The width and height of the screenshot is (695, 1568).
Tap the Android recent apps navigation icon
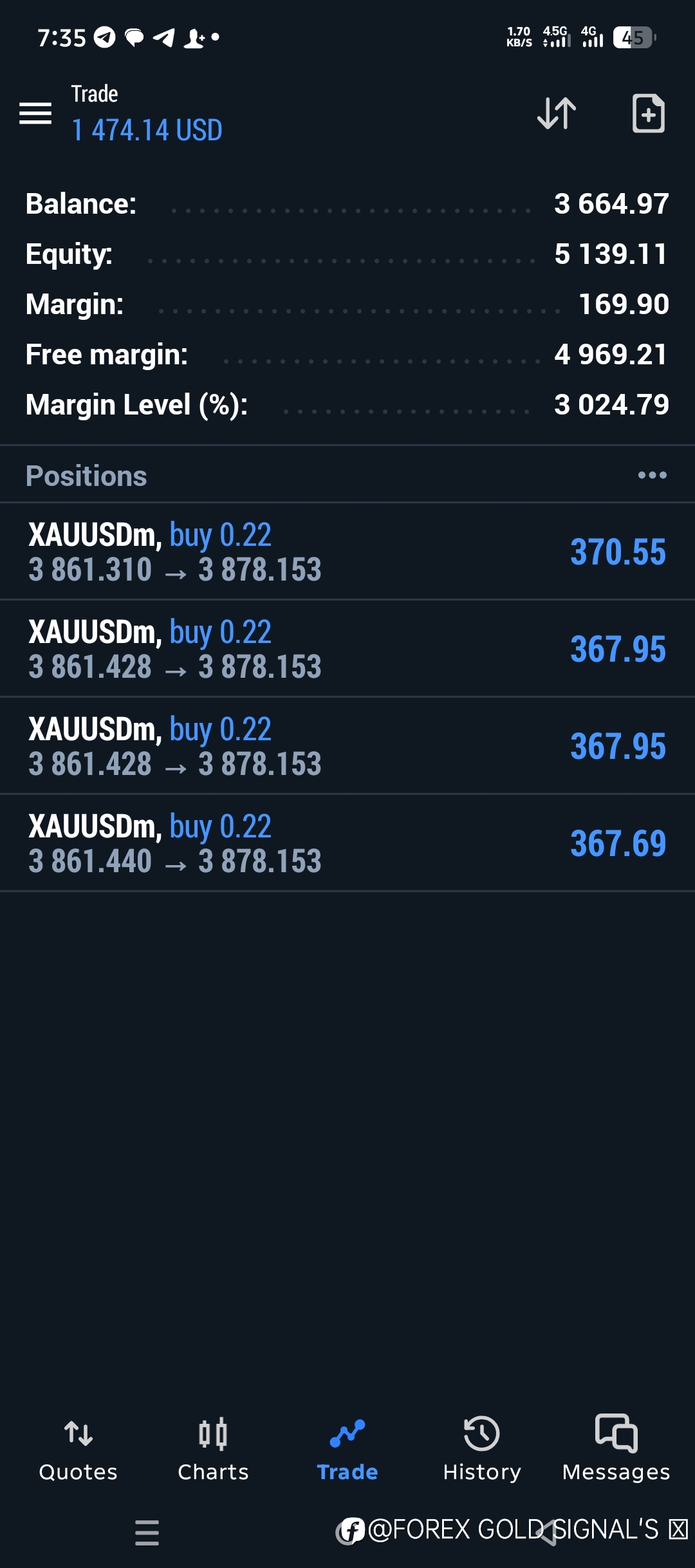click(147, 1533)
